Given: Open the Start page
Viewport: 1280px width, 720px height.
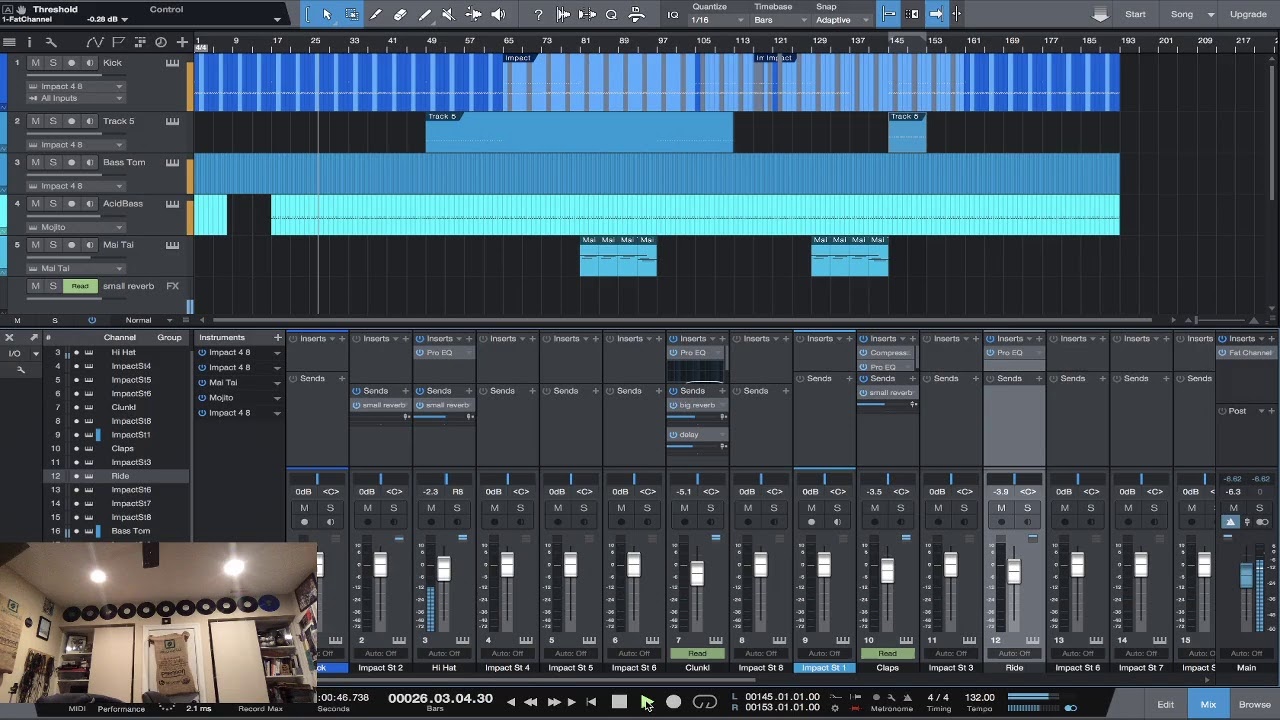Looking at the screenshot, I should pyautogui.click(x=1136, y=14).
